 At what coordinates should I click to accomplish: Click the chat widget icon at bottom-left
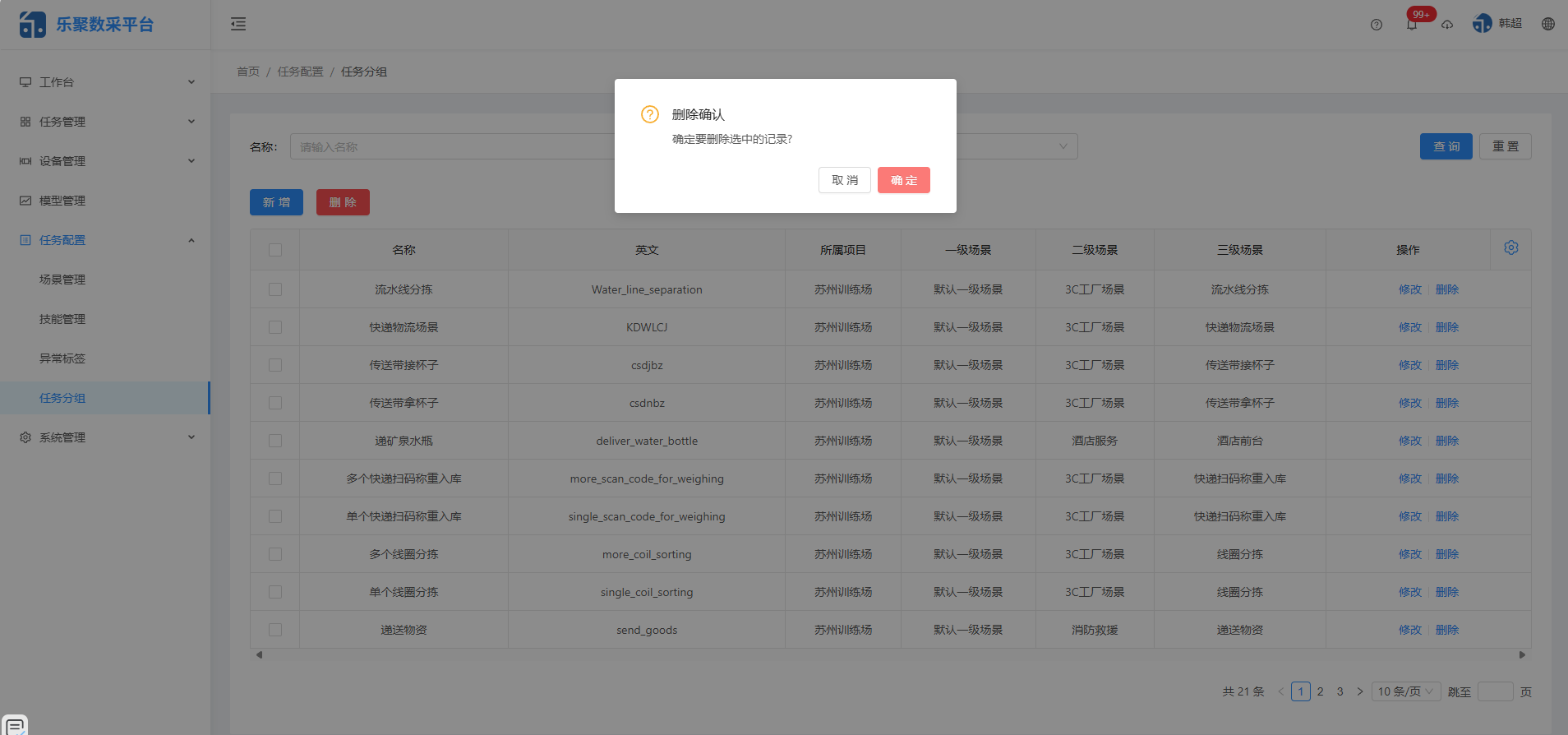15,726
